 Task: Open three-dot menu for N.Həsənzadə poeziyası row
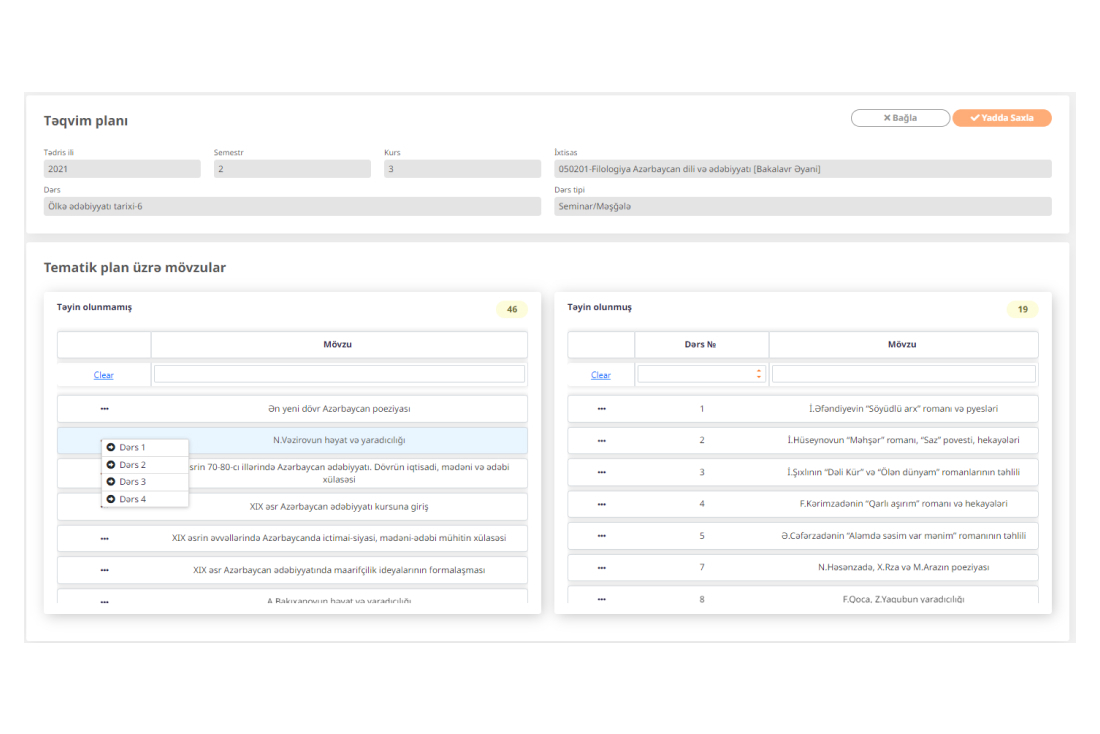601,568
